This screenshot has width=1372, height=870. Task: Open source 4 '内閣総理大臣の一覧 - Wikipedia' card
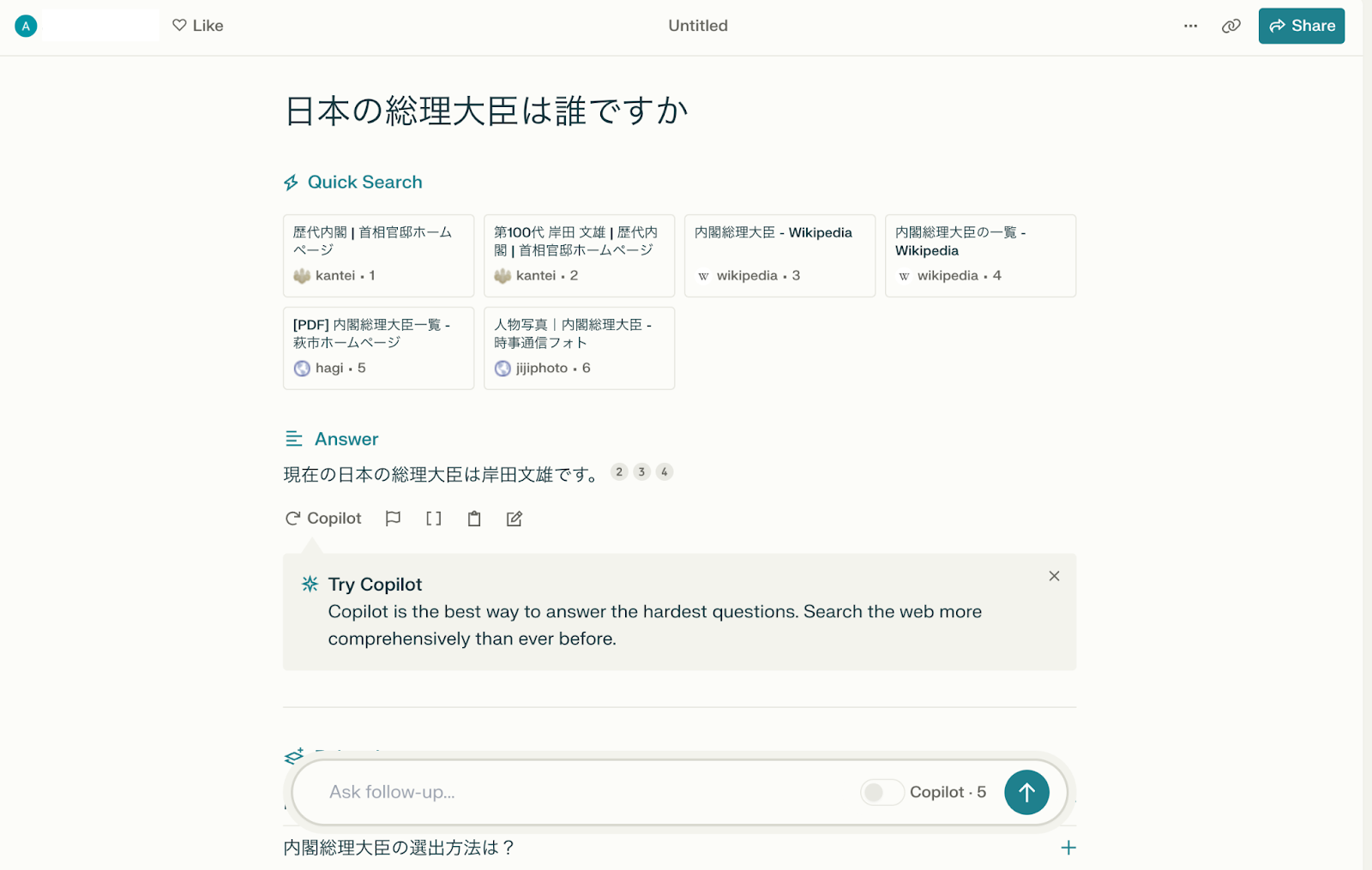(980, 255)
